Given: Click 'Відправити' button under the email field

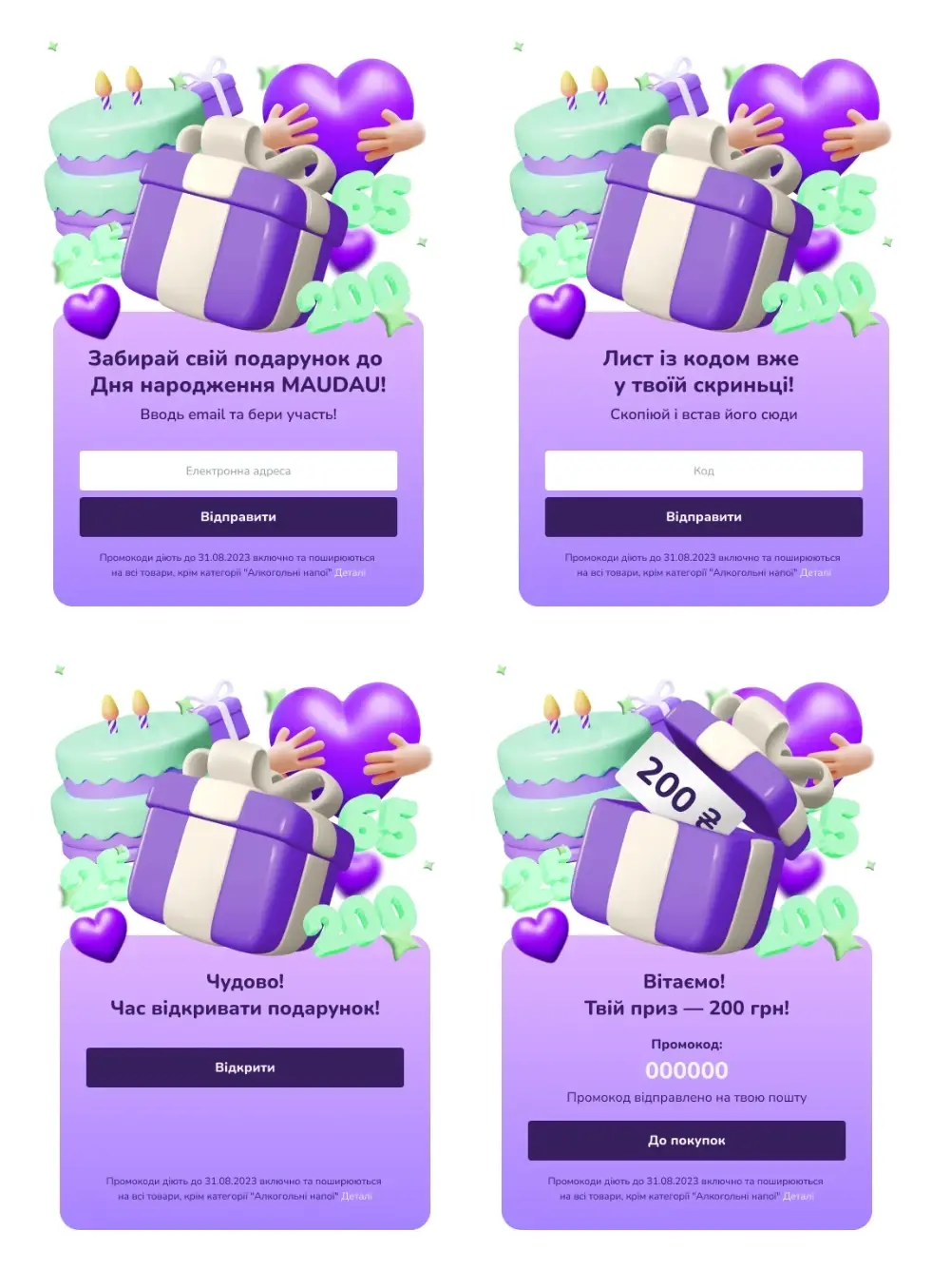Looking at the screenshot, I should click(238, 517).
